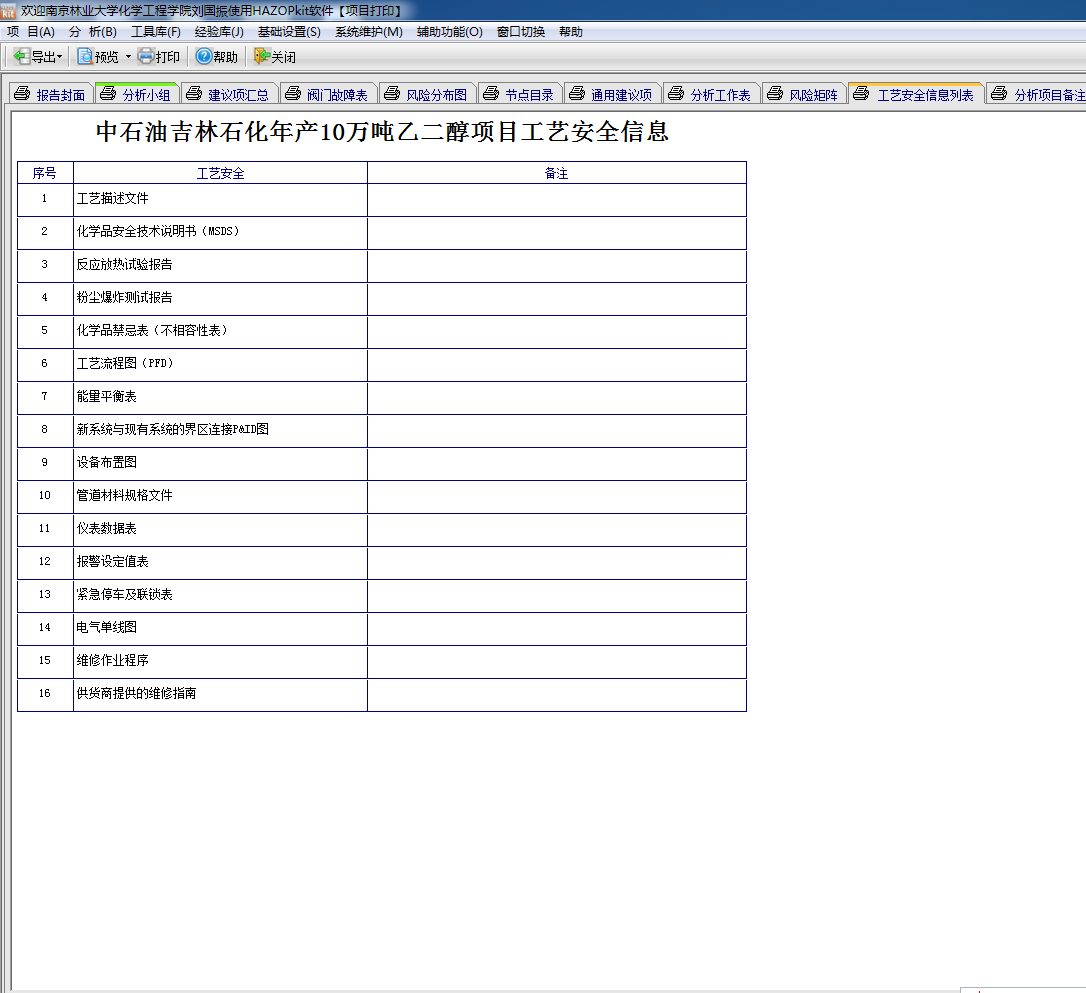Select row 工艺流程图(PFD)
Viewport: 1086px width, 993px height.
pos(382,365)
